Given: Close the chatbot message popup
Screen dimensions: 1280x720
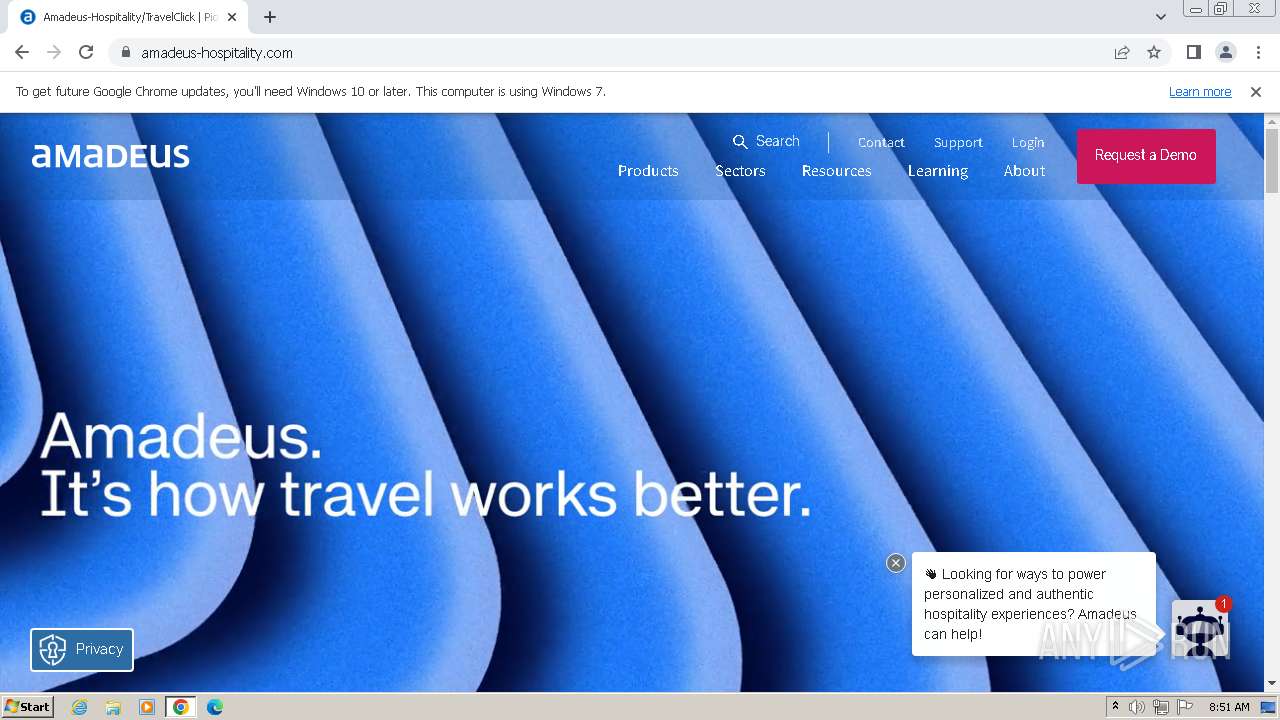Looking at the screenshot, I should coord(896,563).
